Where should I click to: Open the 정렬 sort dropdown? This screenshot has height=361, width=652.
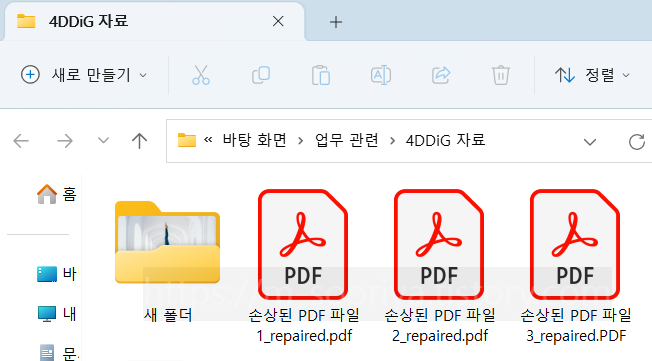(592, 75)
